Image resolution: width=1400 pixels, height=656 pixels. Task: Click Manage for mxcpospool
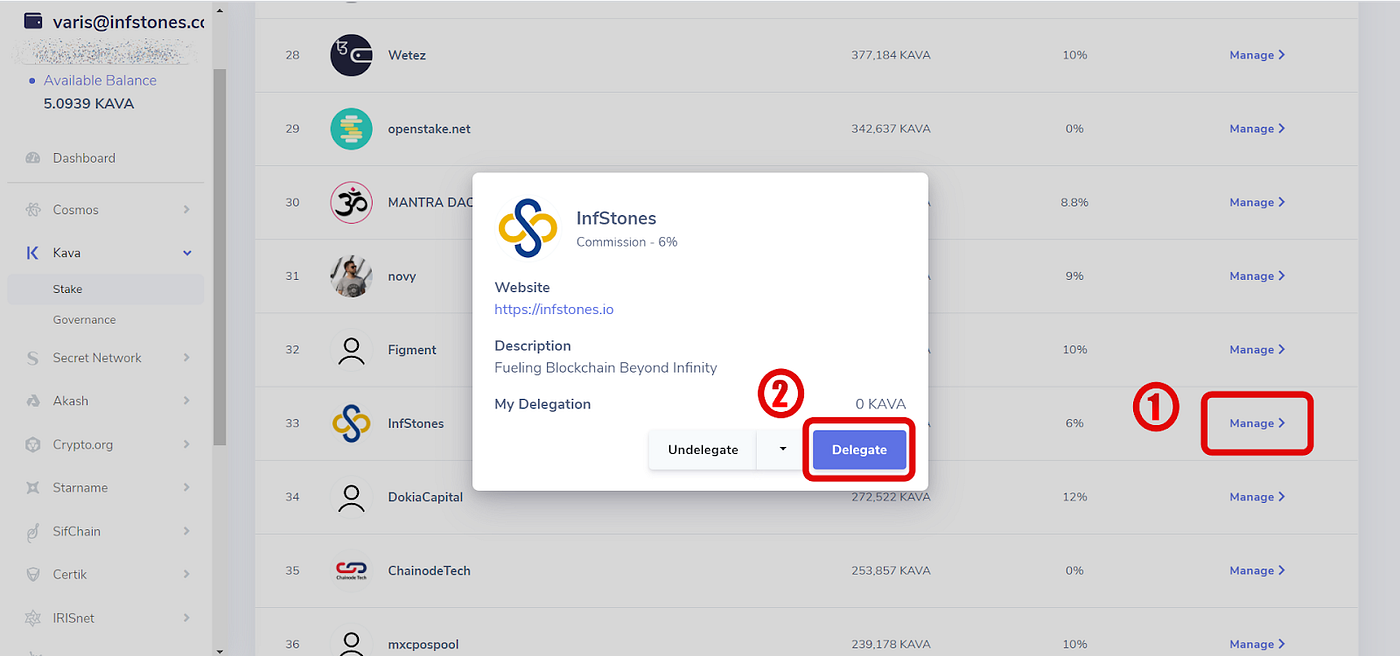tap(1257, 644)
